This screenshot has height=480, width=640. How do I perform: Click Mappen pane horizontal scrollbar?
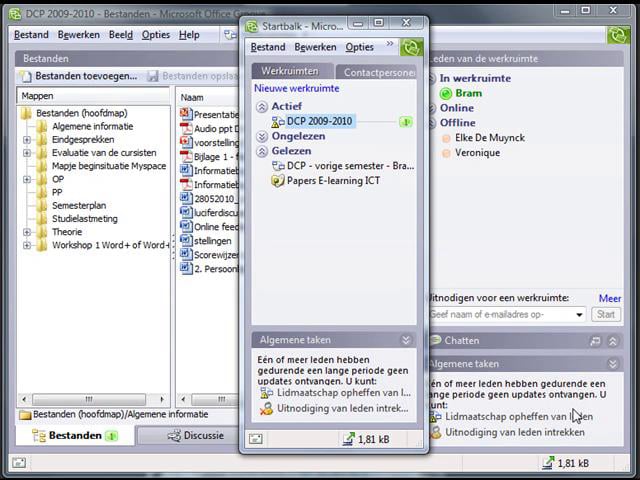(93, 399)
